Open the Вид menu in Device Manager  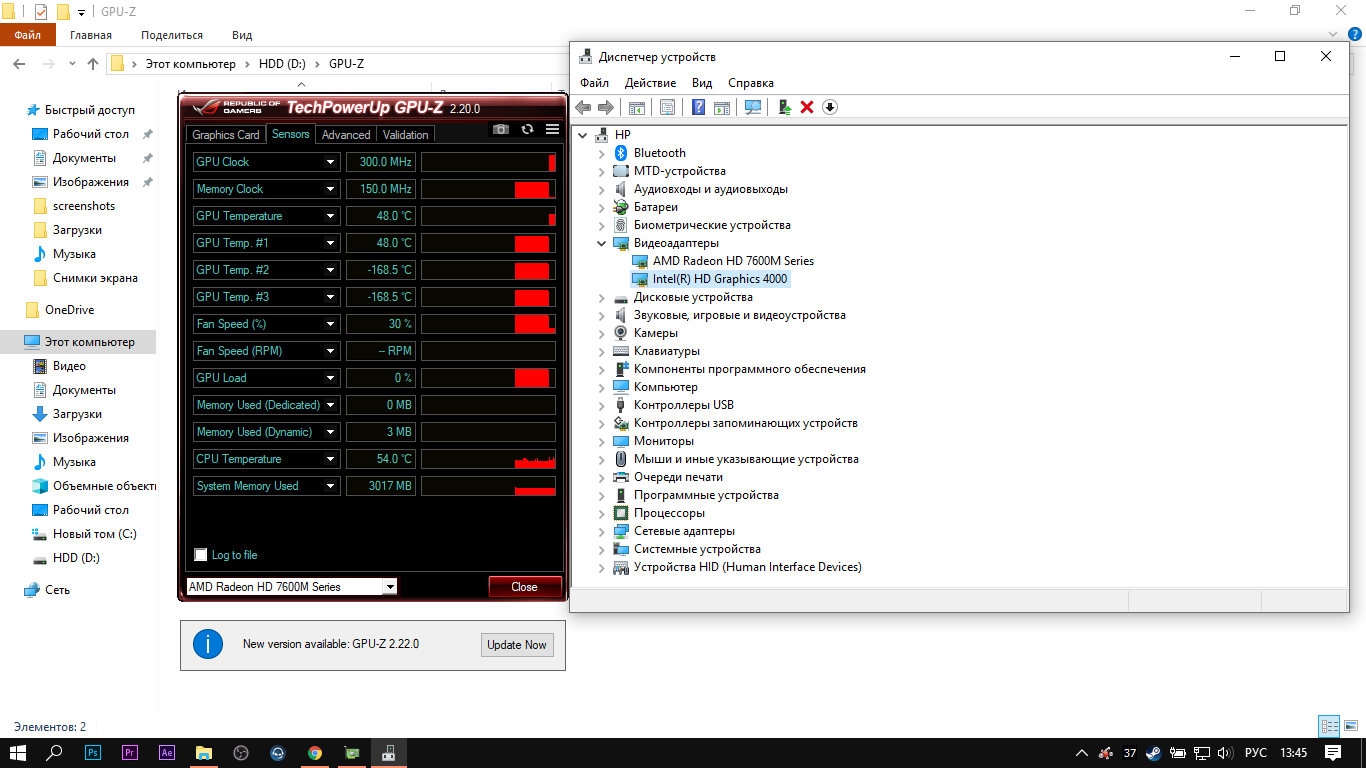pos(702,83)
